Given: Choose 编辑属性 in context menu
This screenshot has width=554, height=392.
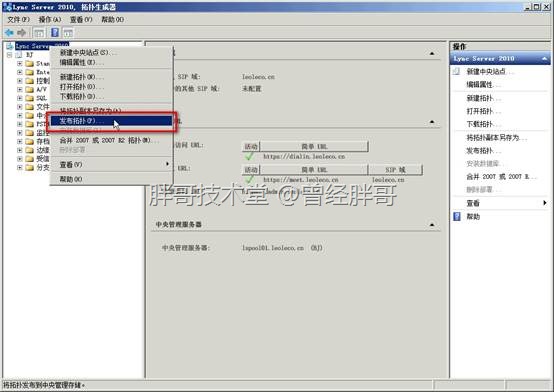Looking at the screenshot, I should tap(111, 63).
